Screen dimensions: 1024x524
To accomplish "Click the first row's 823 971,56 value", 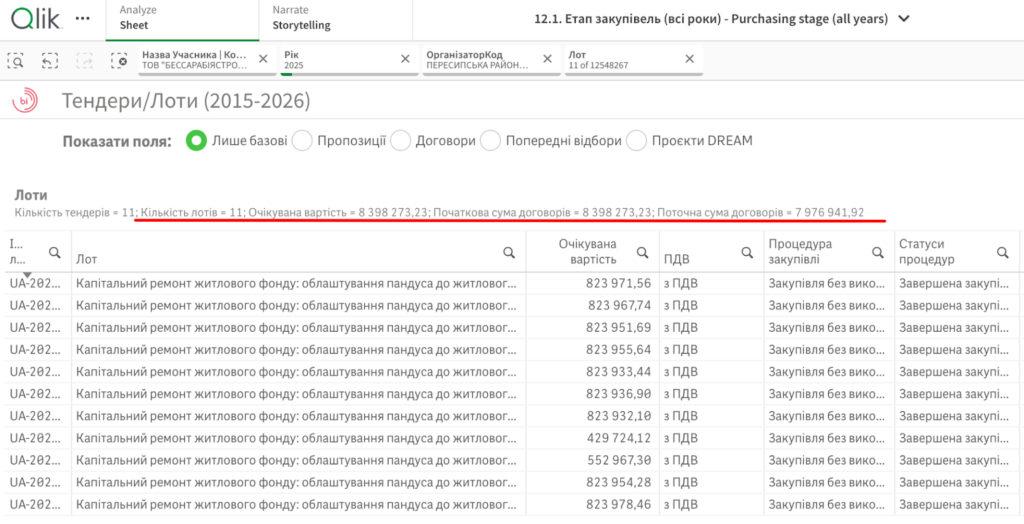I will [x=618, y=283].
